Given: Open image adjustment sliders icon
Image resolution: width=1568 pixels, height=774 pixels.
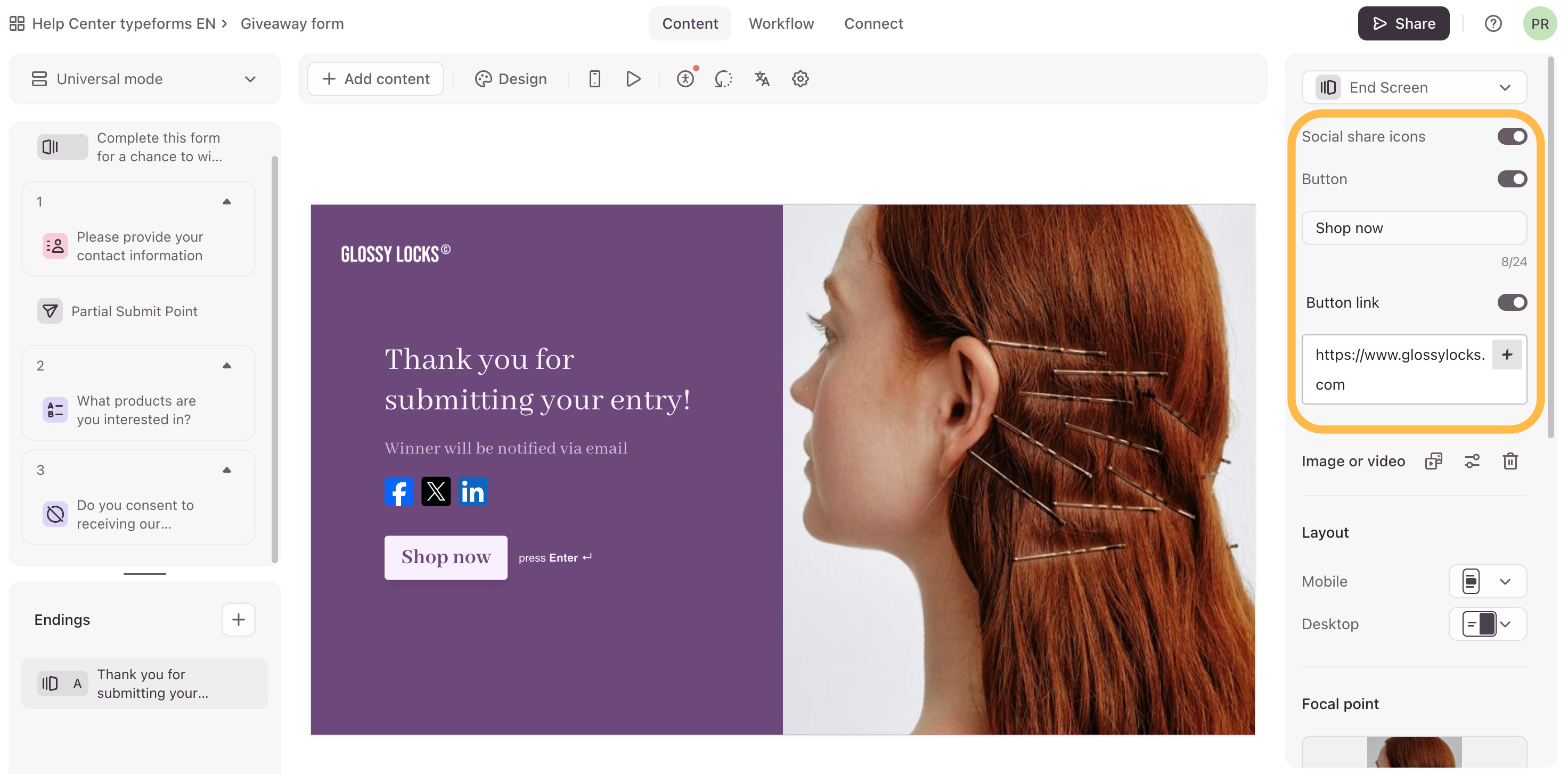Looking at the screenshot, I should point(1472,461).
